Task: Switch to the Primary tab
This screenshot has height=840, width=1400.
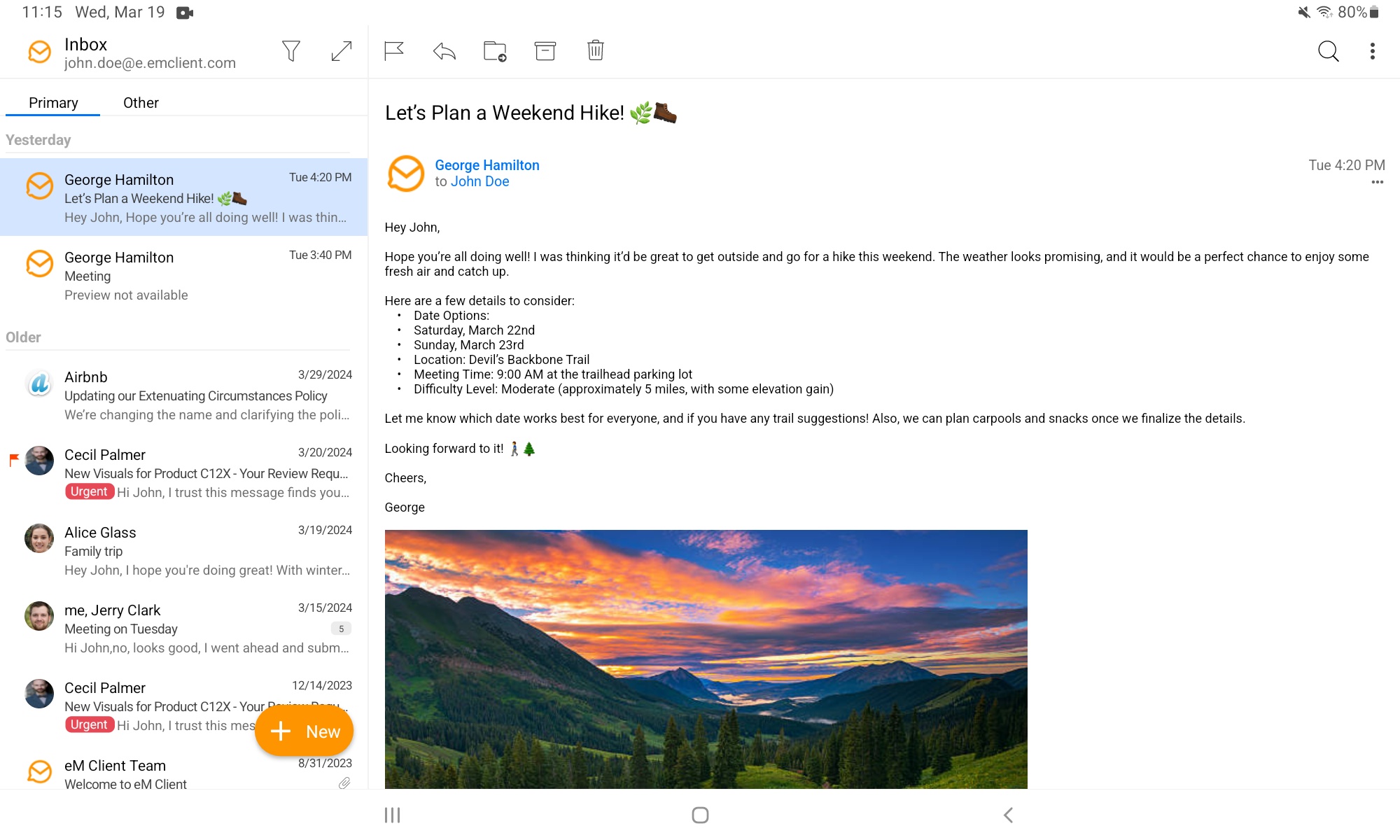Action: click(x=53, y=103)
